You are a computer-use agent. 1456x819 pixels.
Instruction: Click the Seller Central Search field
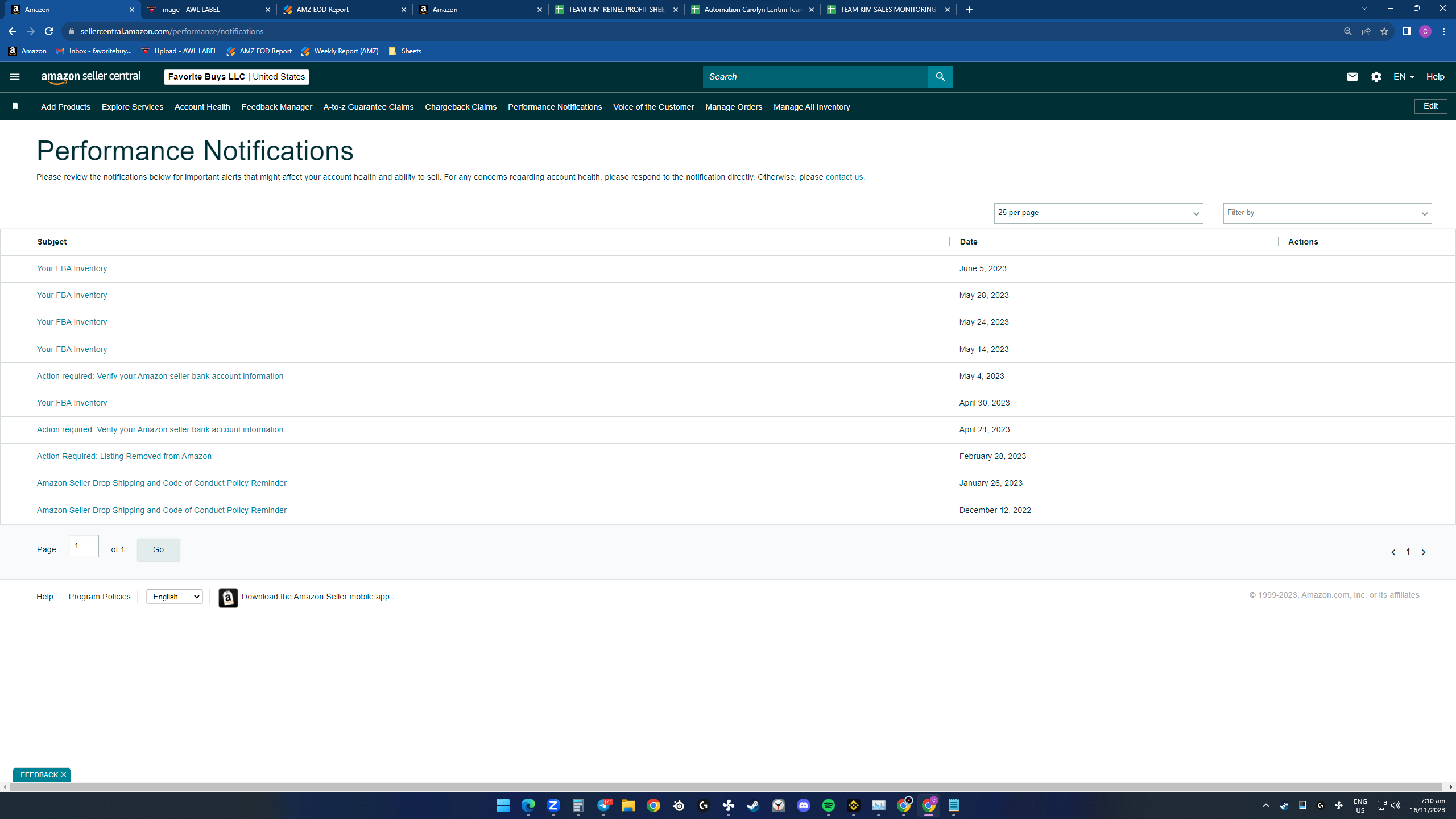[x=816, y=77]
